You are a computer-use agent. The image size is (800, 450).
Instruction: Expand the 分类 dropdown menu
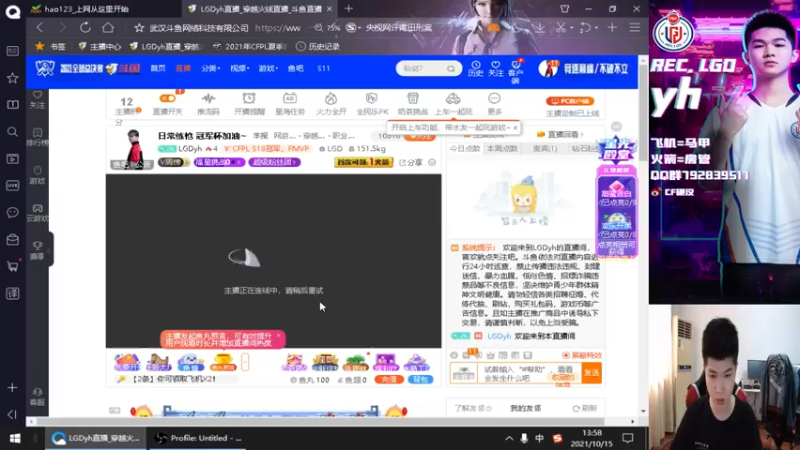click(210, 68)
